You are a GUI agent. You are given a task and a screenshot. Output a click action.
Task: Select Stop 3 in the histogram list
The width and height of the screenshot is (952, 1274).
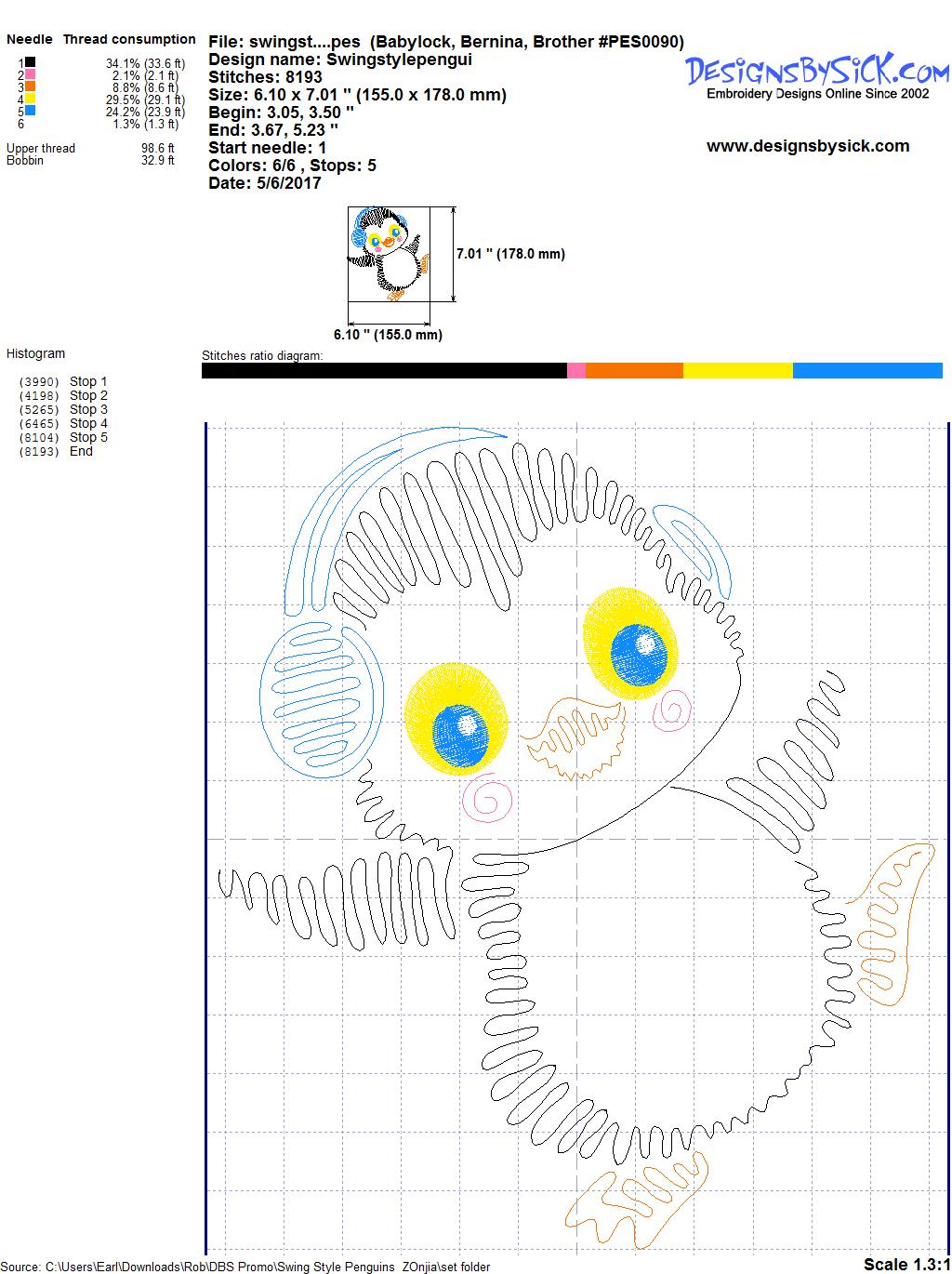point(88,409)
